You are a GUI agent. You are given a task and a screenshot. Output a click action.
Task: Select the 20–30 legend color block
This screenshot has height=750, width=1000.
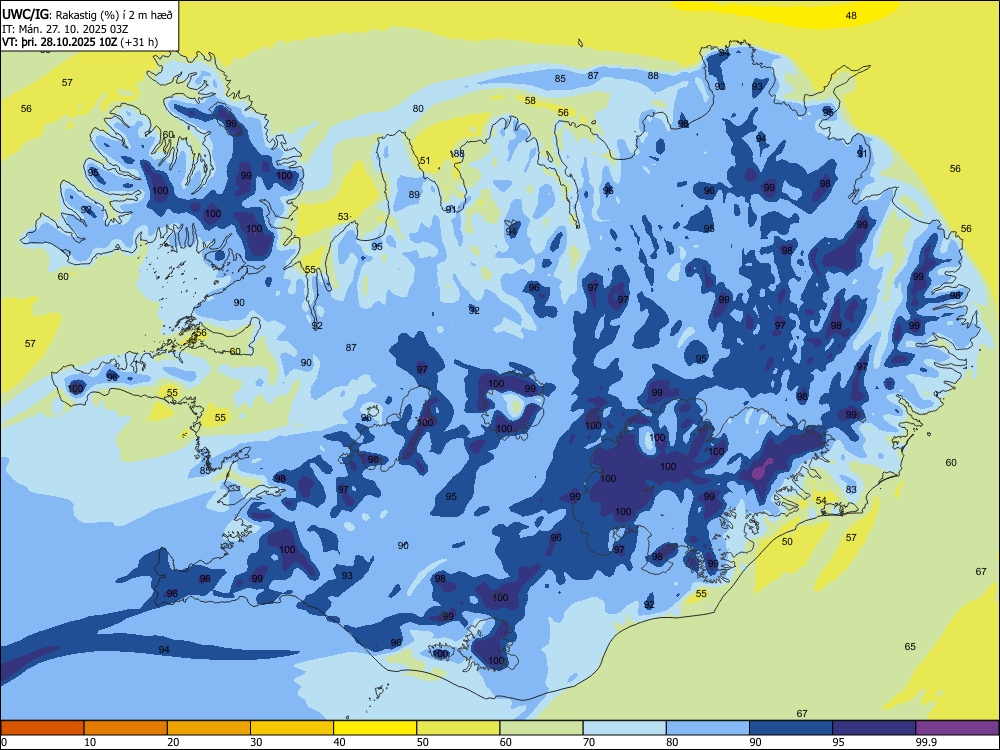click(209, 728)
